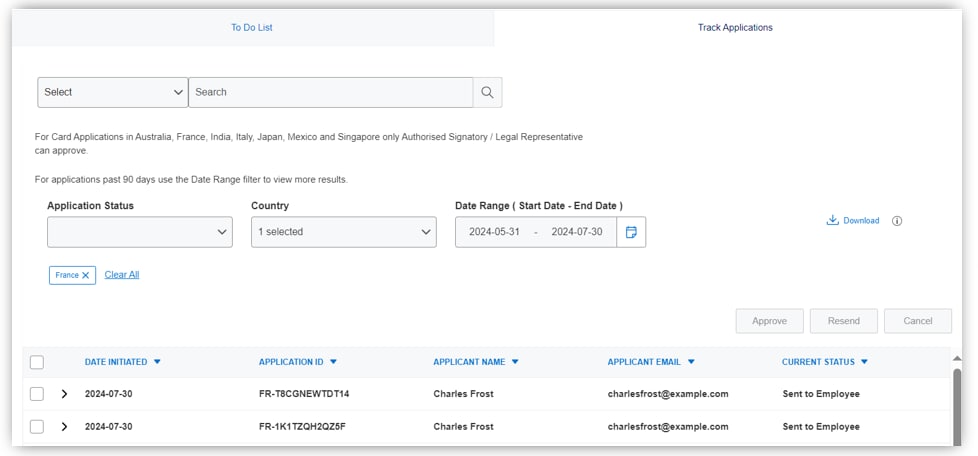Screen dimensions: 978x456
Task: Switch to the Track Applications tab
Action: [x=735, y=27]
